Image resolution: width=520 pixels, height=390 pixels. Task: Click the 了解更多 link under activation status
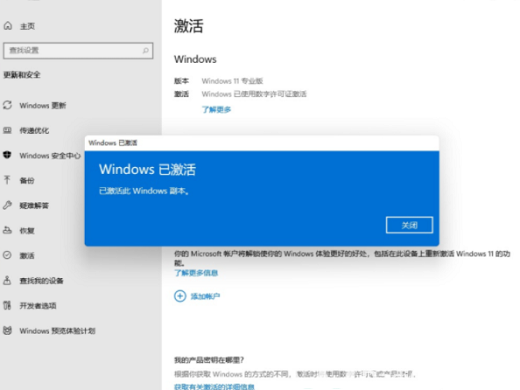point(216,109)
